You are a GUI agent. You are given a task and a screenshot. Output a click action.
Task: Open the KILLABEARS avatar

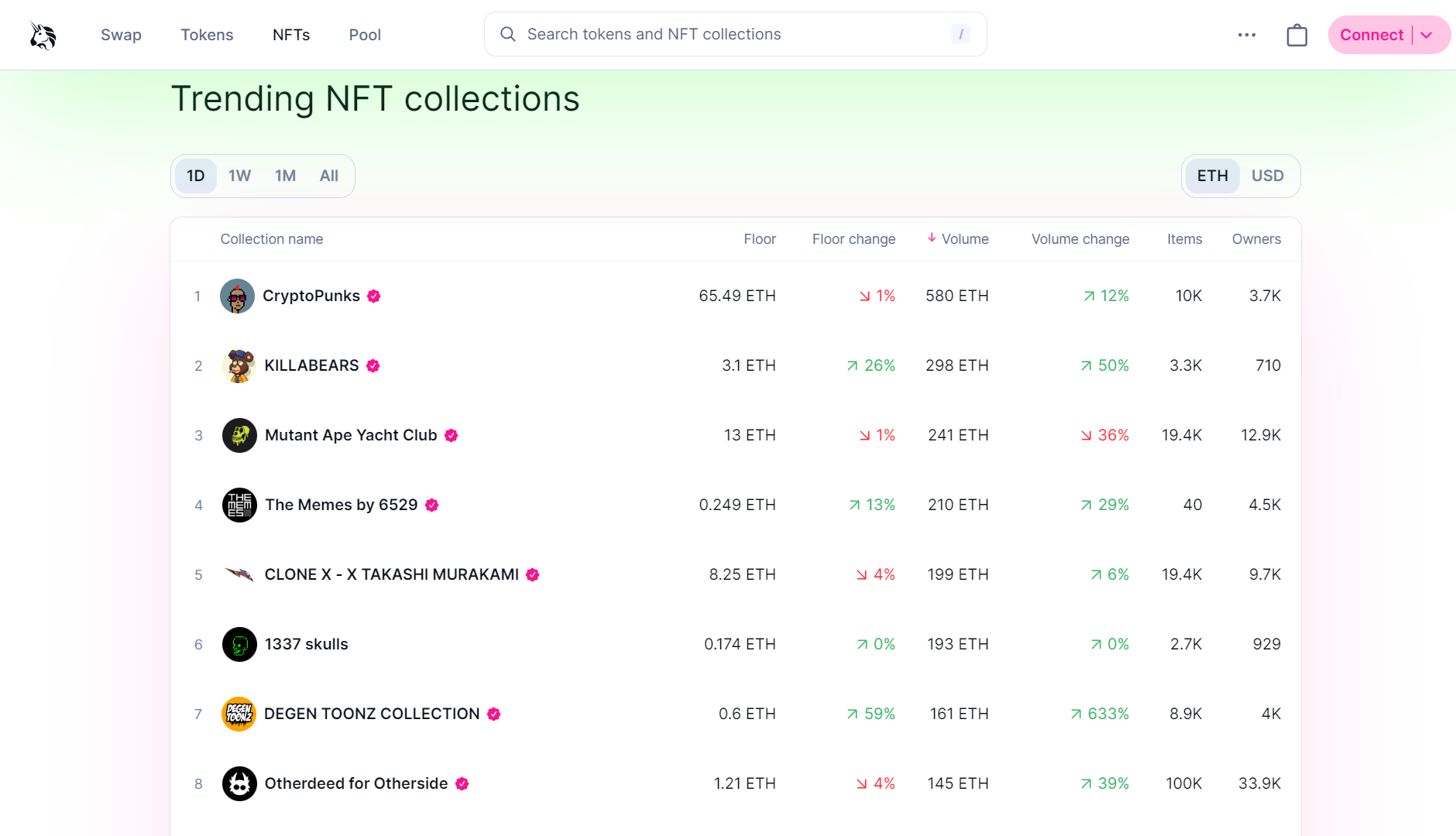pos(239,365)
